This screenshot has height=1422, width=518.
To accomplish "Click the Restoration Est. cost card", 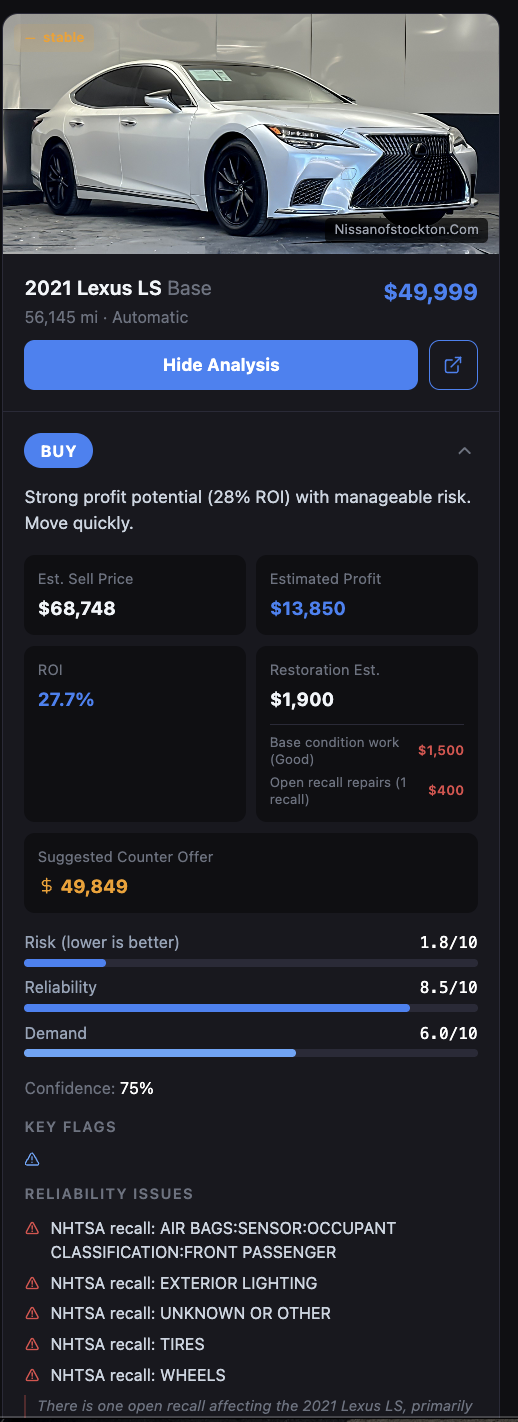I will (367, 734).
